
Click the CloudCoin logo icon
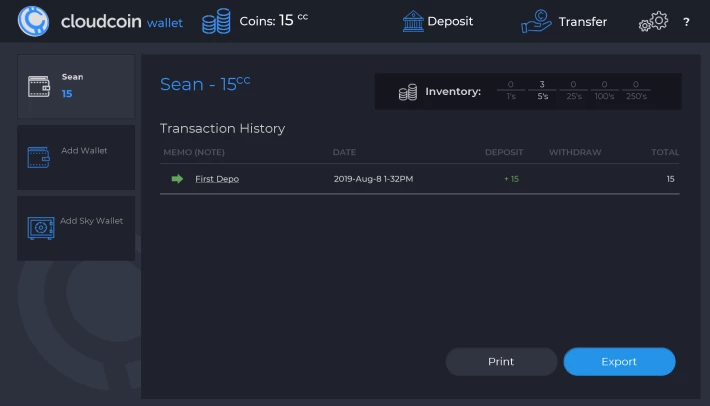tap(33, 21)
